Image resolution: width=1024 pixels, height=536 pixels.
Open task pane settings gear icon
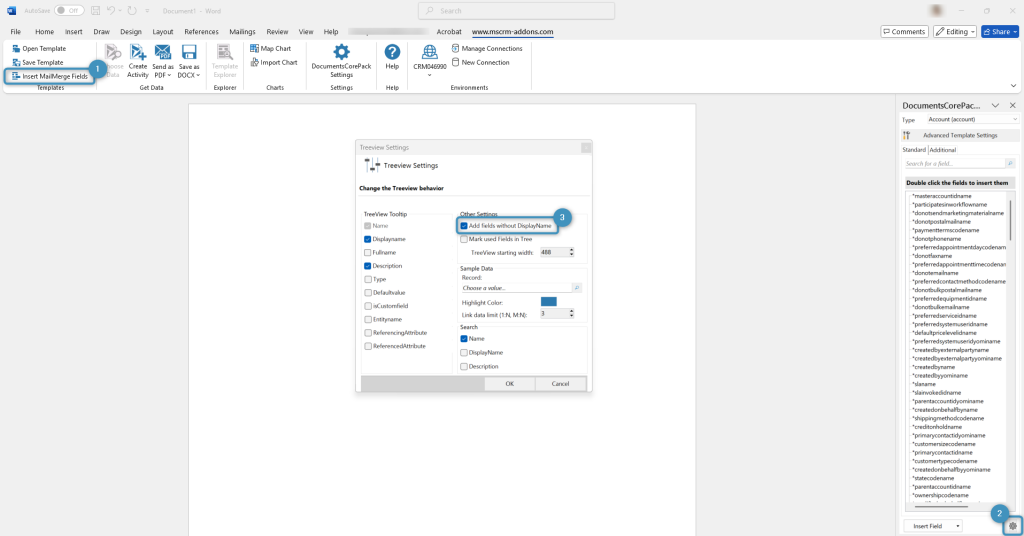point(1013,526)
